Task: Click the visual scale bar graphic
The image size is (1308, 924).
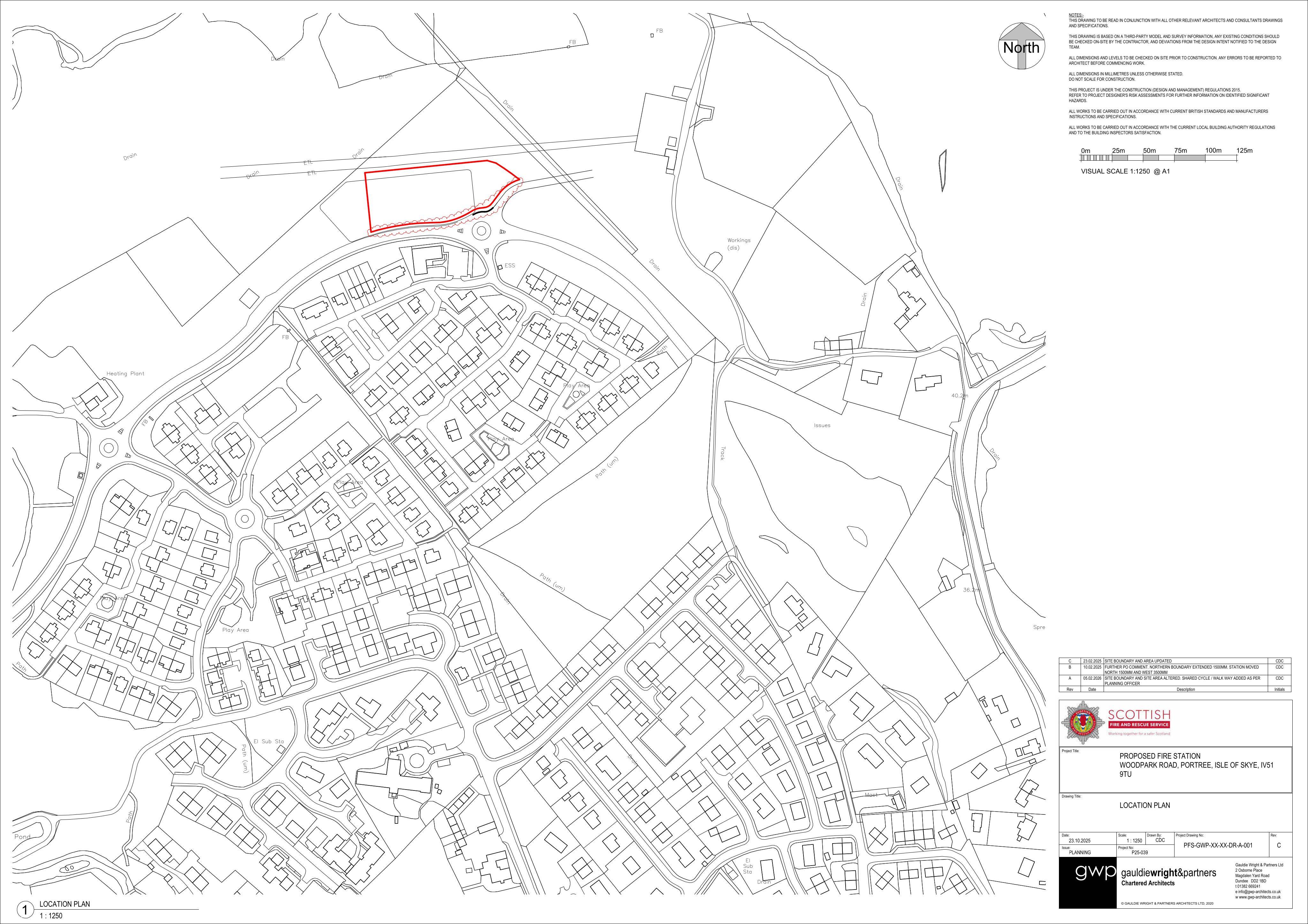Action: [x=1158, y=158]
